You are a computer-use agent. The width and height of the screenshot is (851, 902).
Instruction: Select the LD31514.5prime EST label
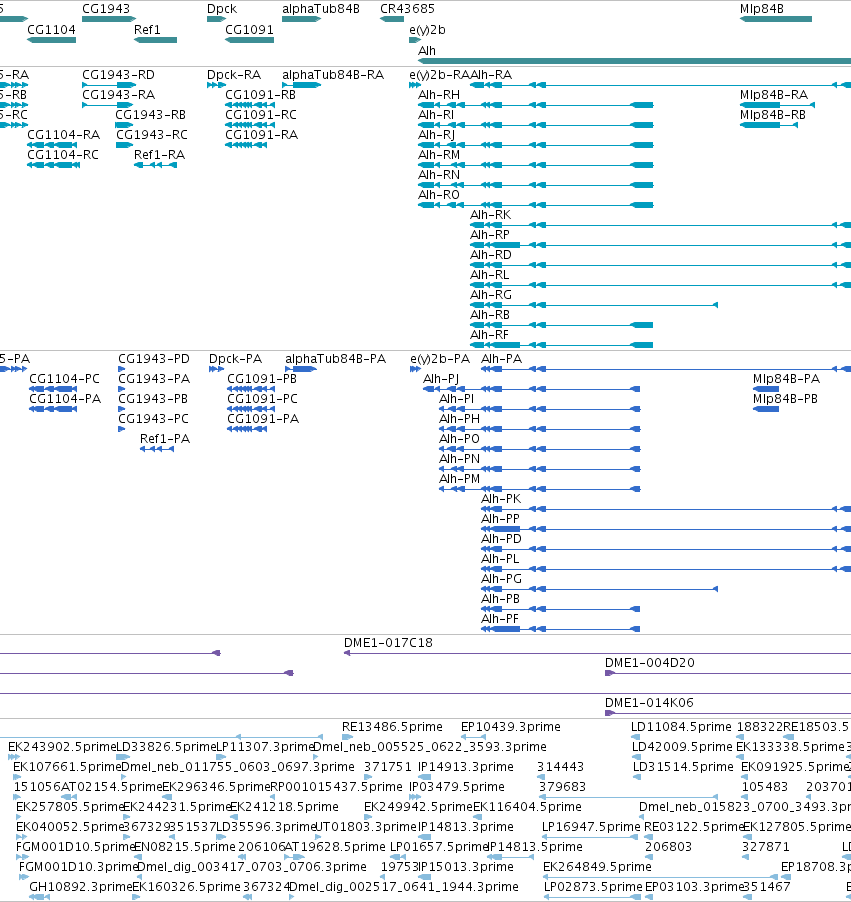pyautogui.click(x=683, y=766)
